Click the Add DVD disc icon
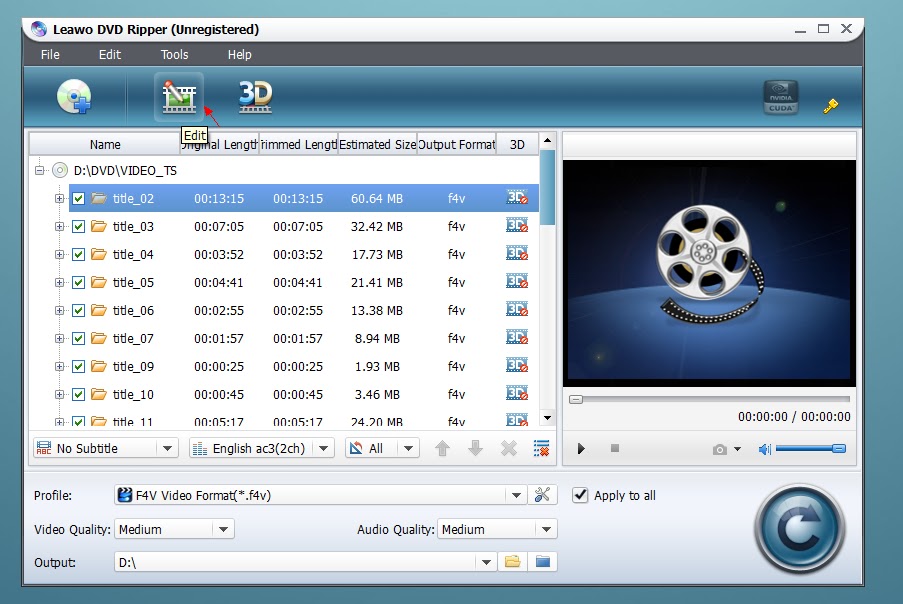This screenshot has height=604, width=903. [x=74, y=96]
